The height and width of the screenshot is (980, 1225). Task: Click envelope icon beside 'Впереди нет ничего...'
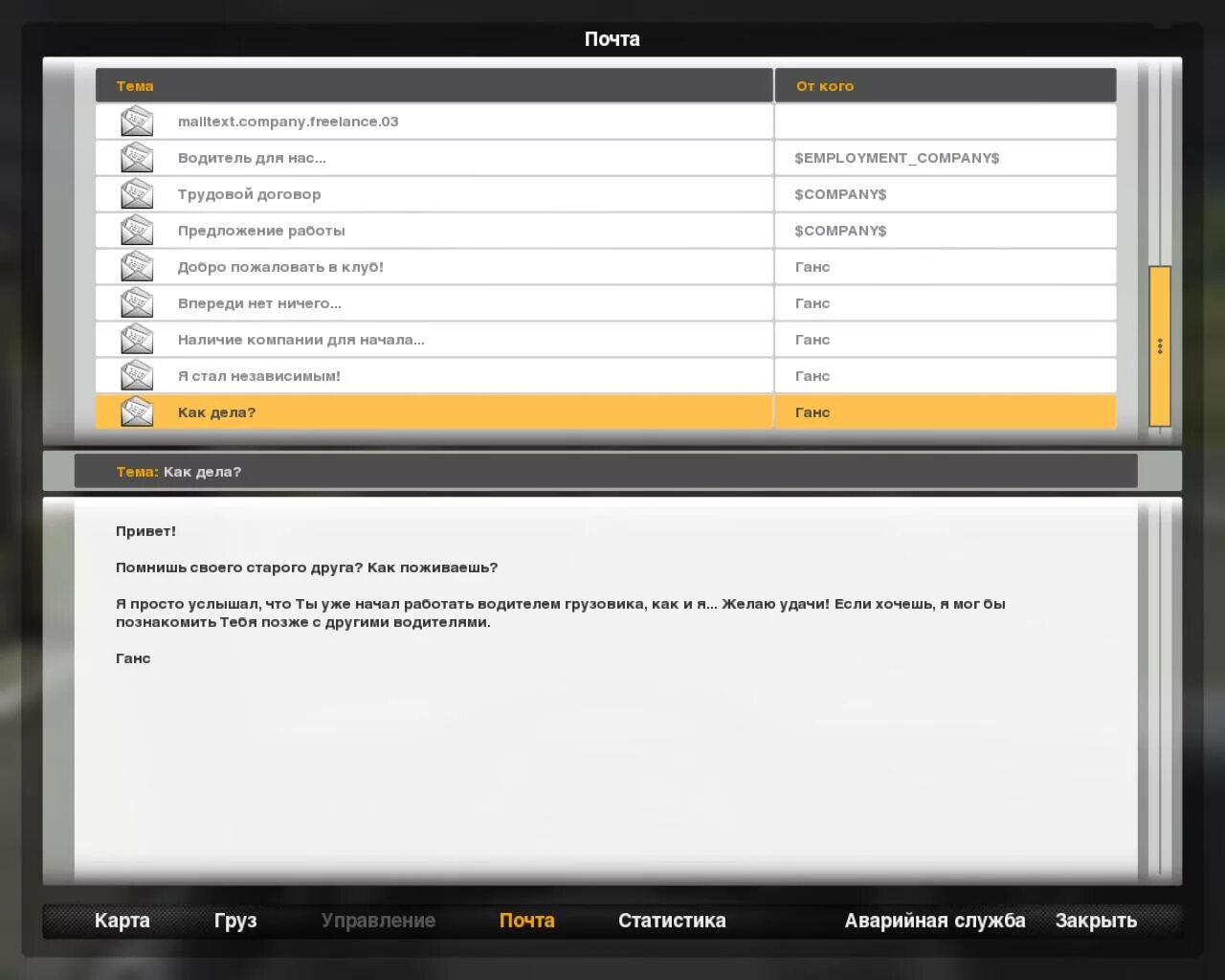tap(137, 303)
